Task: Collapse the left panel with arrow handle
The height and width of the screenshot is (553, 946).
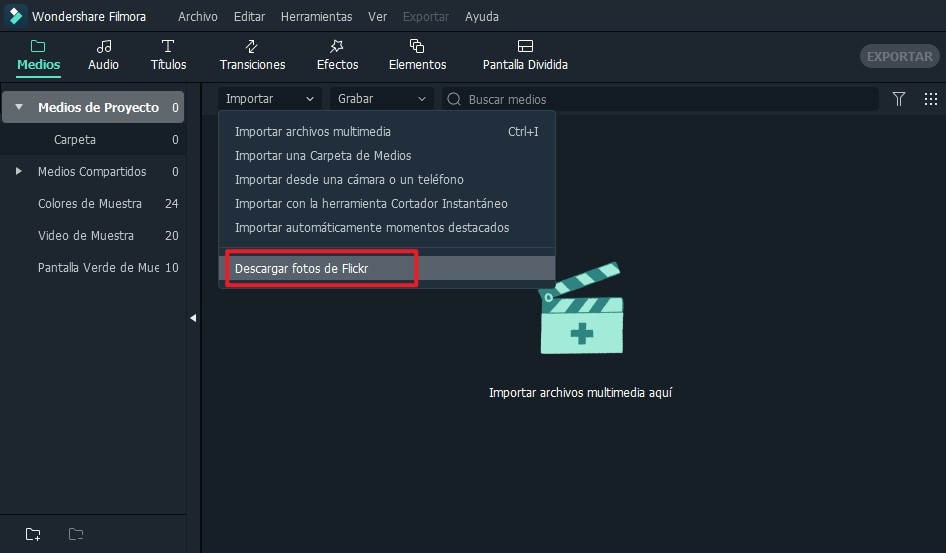Action: click(x=193, y=318)
